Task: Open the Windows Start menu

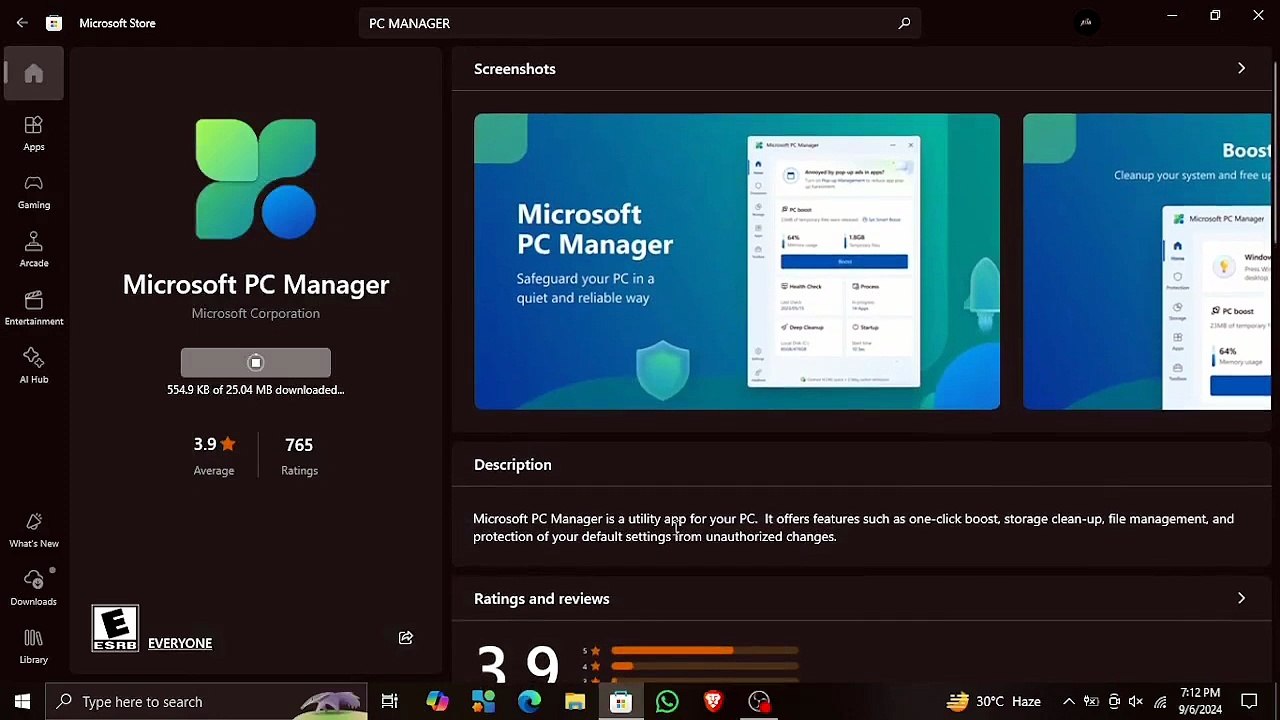Action: pos(22,702)
